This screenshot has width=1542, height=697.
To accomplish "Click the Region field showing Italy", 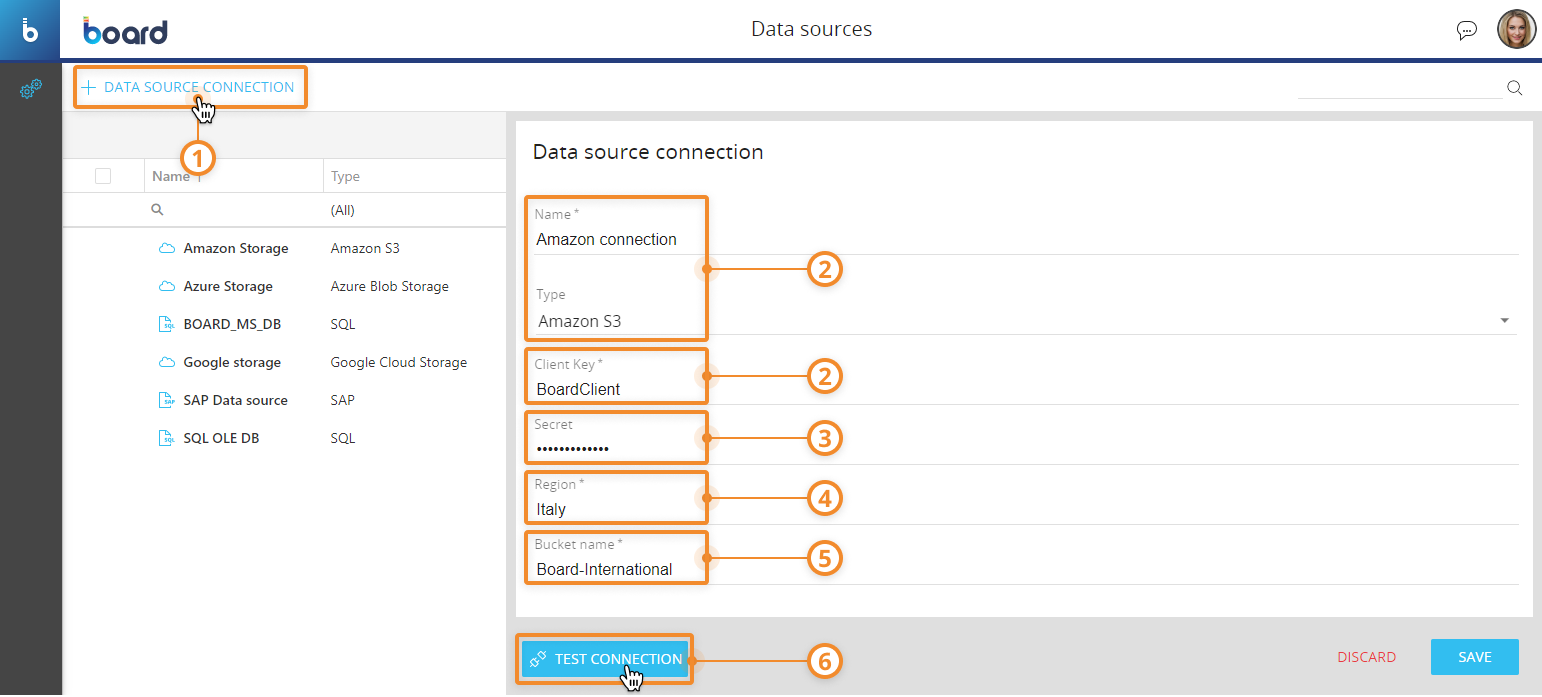I will [1026, 510].
